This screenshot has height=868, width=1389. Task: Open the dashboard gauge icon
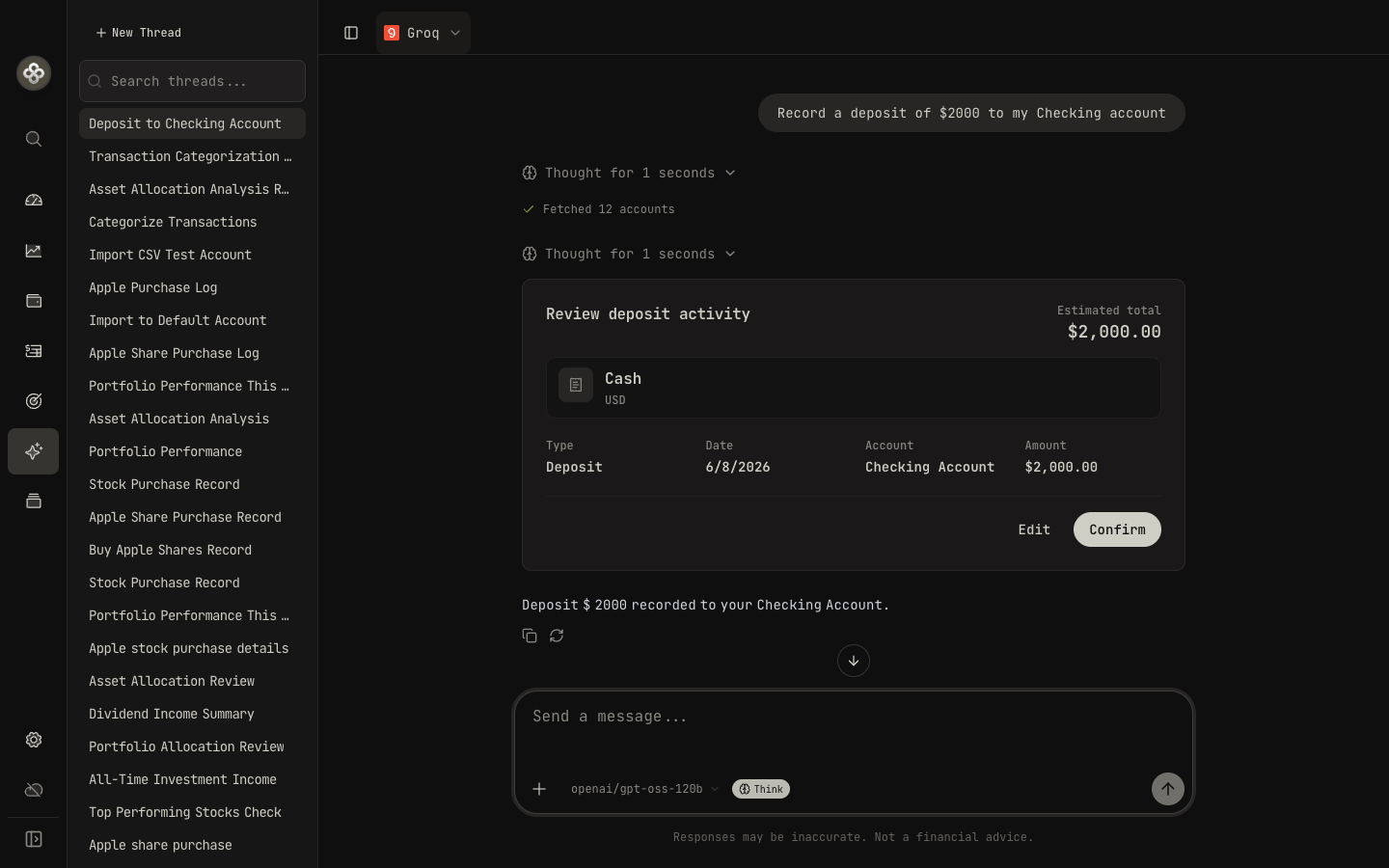[x=34, y=201]
